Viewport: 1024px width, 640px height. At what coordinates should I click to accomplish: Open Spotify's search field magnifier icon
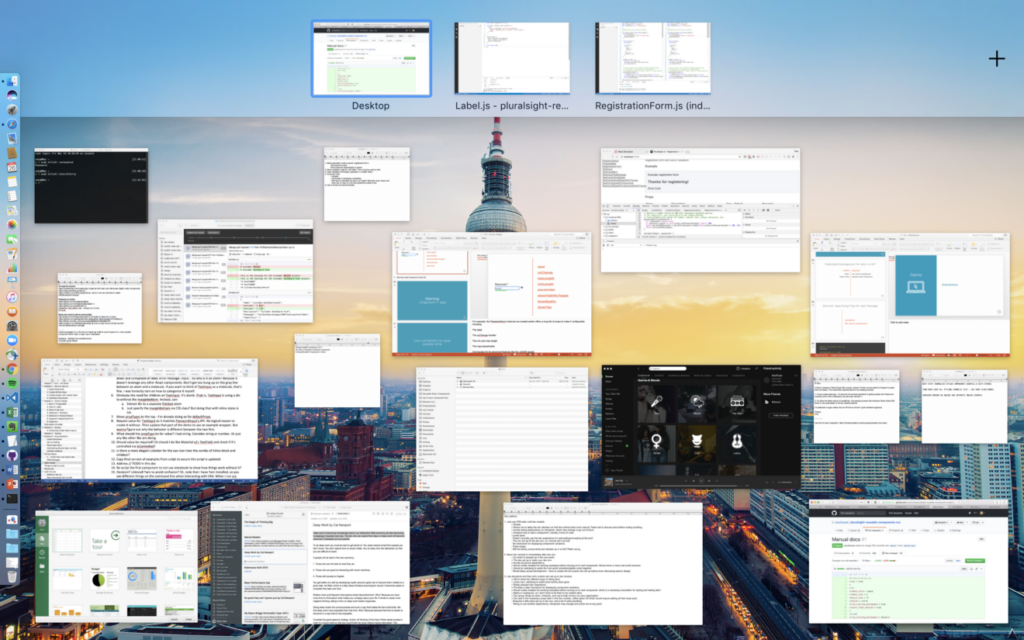tap(652, 369)
